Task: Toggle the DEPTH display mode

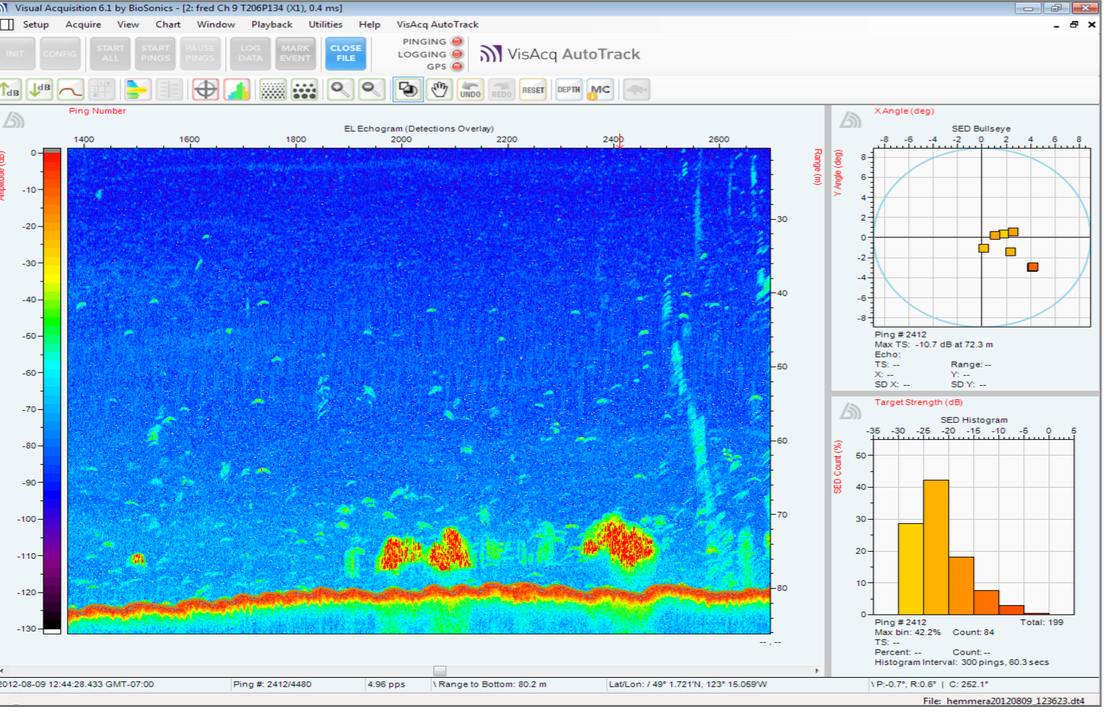Action: pos(568,90)
